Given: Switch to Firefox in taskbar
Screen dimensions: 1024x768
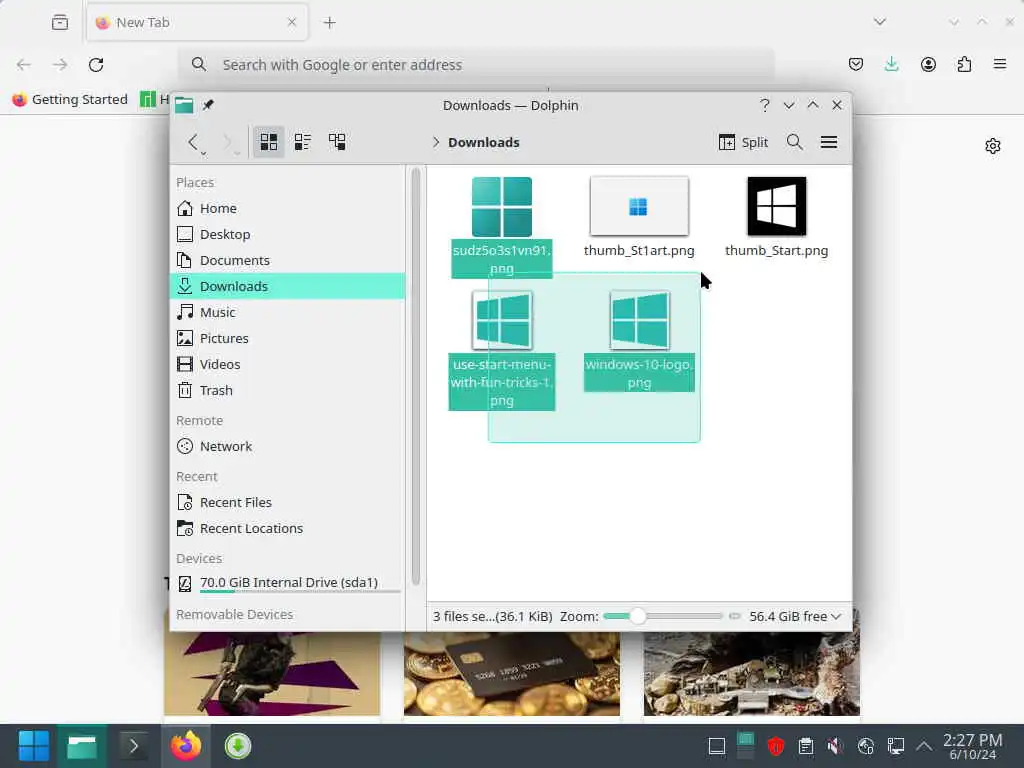Looking at the screenshot, I should tap(185, 746).
